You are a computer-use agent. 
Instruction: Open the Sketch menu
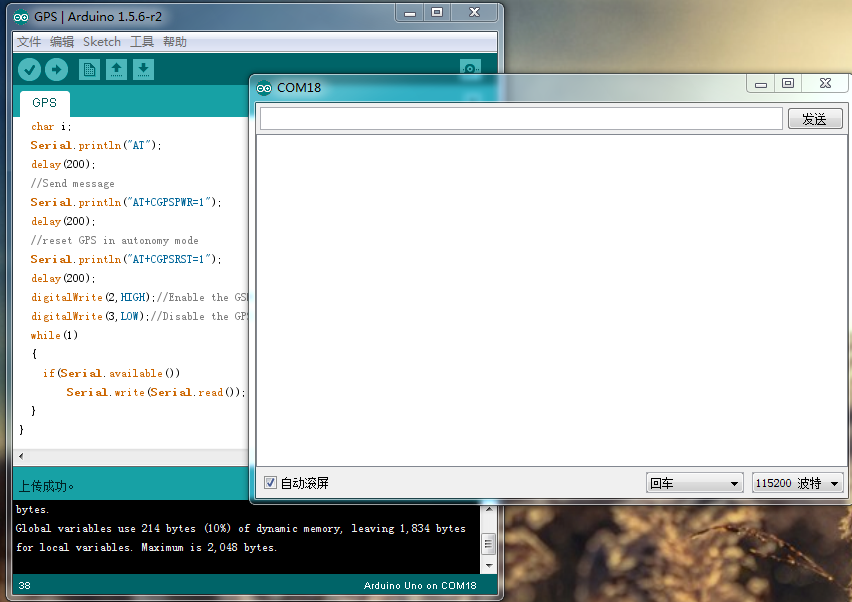[x=102, y=42]
